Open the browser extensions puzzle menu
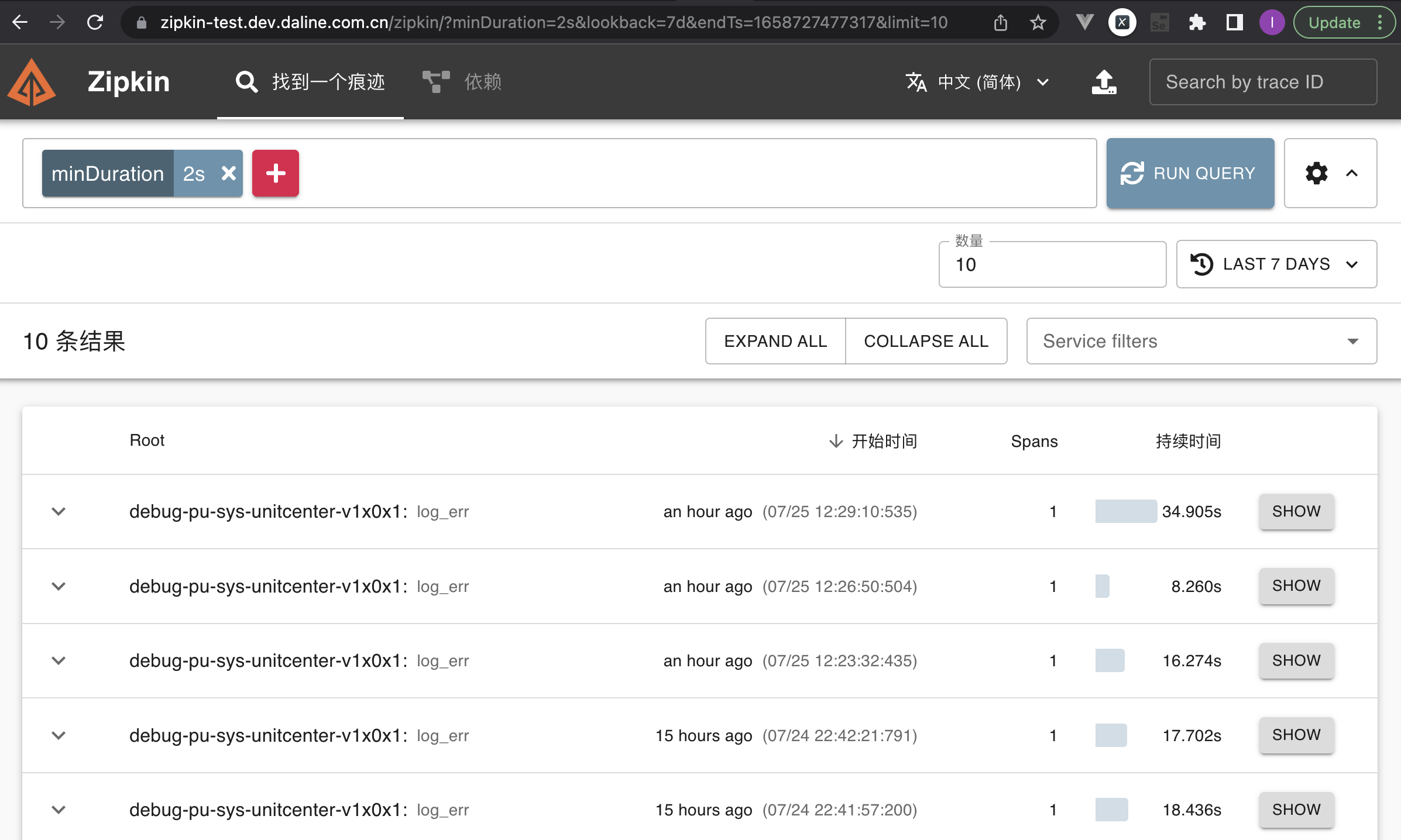This screenshot has width=1401, height=840. tap(1197, 22)
